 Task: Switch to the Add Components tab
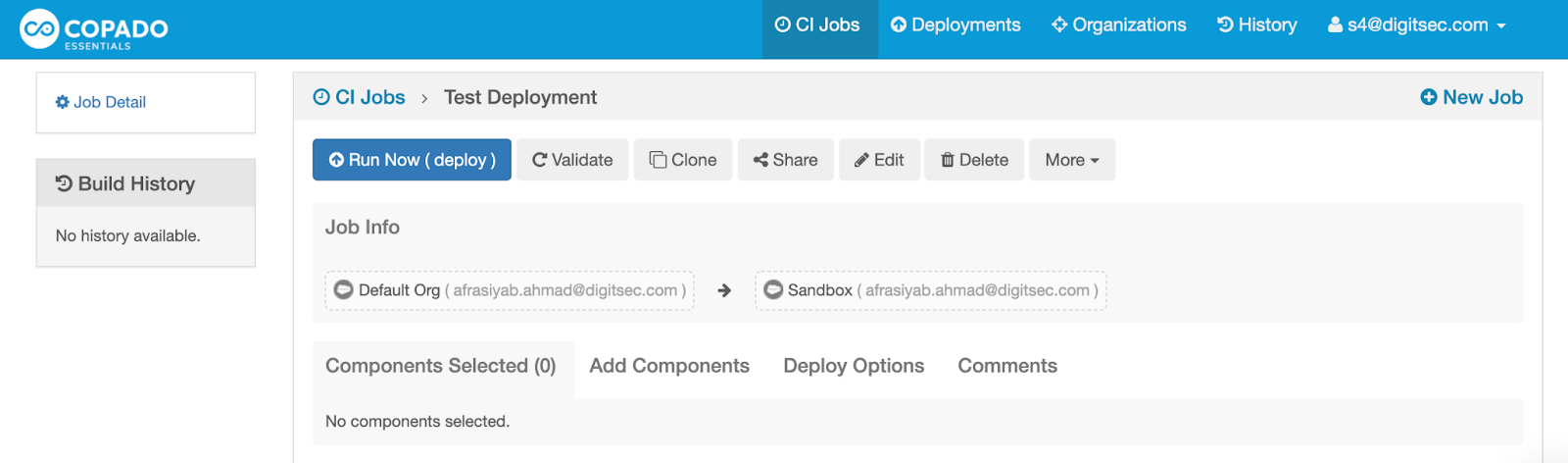[669, 366]
